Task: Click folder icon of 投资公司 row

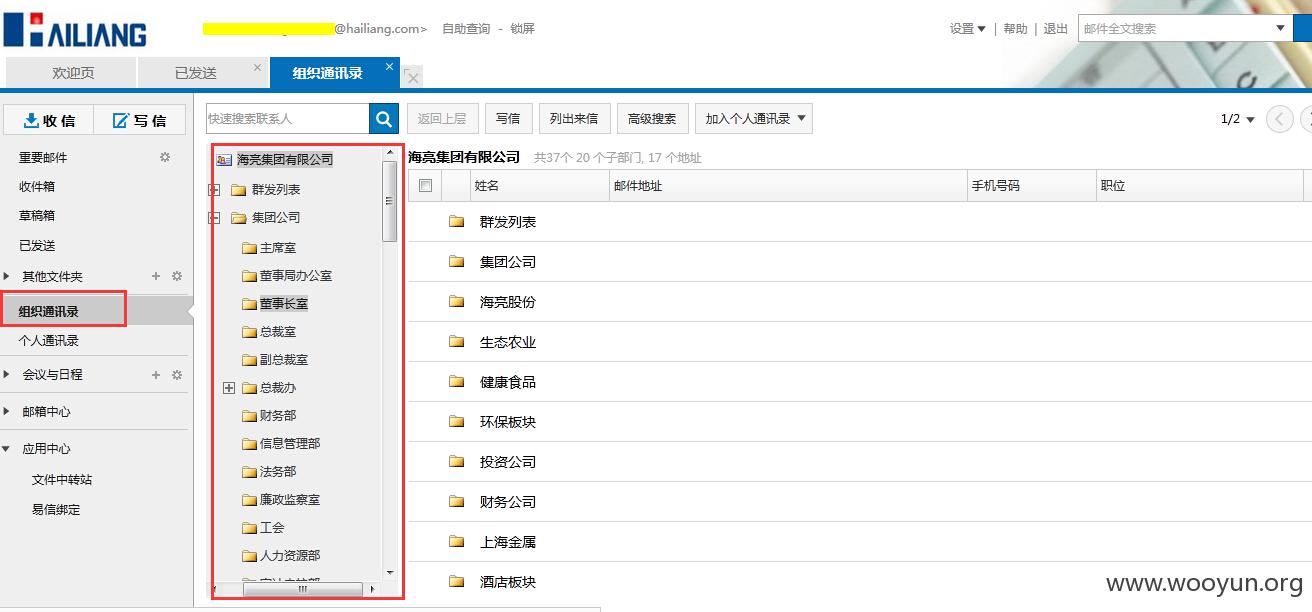Action: pos(457,461)
